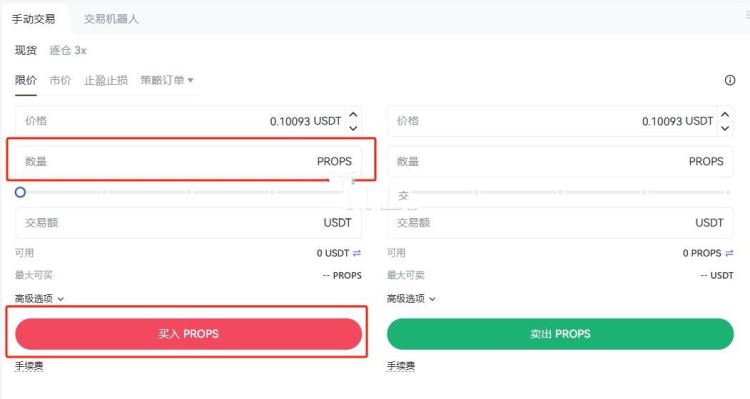The image size is (750, 399).
Task: Switch to the 交易机器人 tab
Action: pos(111,19)
